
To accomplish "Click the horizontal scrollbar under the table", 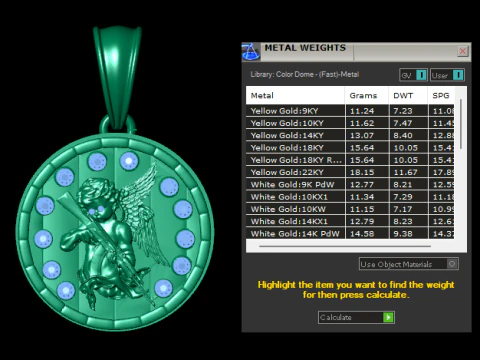I will pos(345,246).
